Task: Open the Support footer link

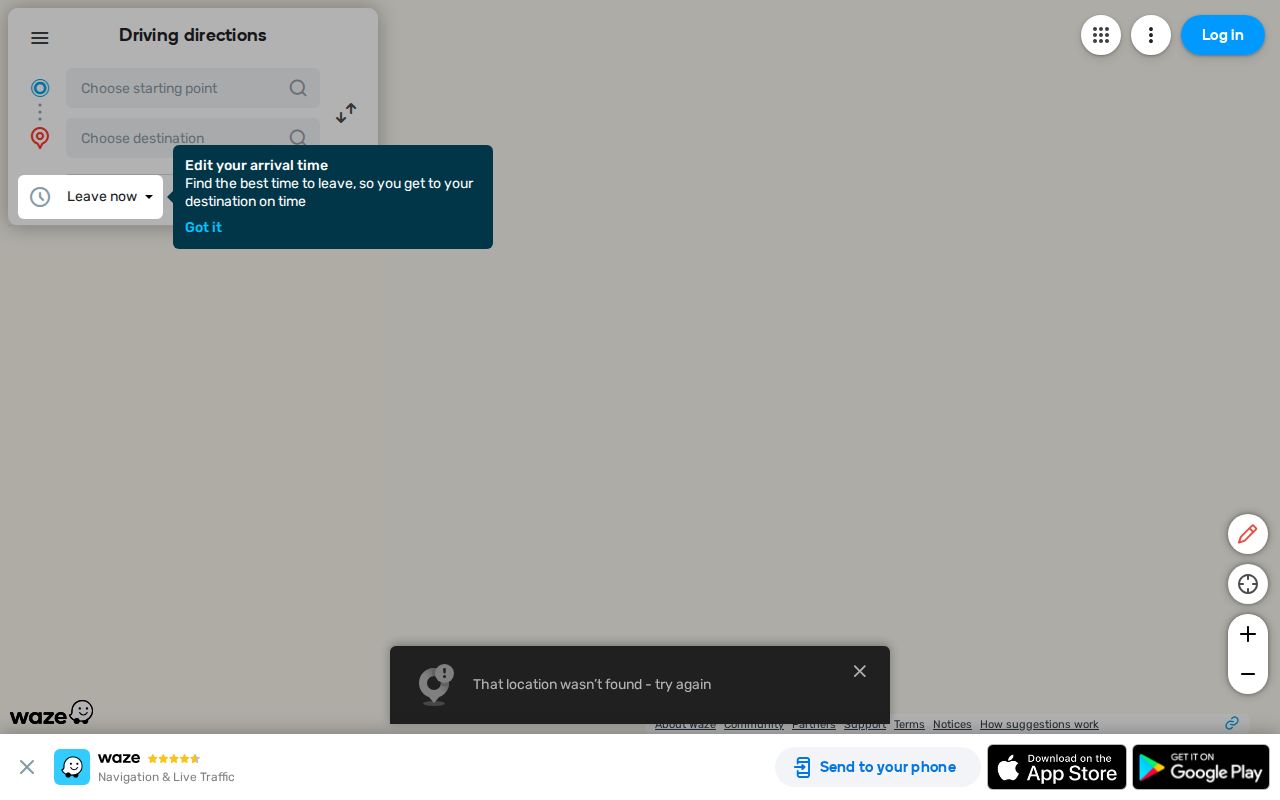Action: (x=865, y=724)
